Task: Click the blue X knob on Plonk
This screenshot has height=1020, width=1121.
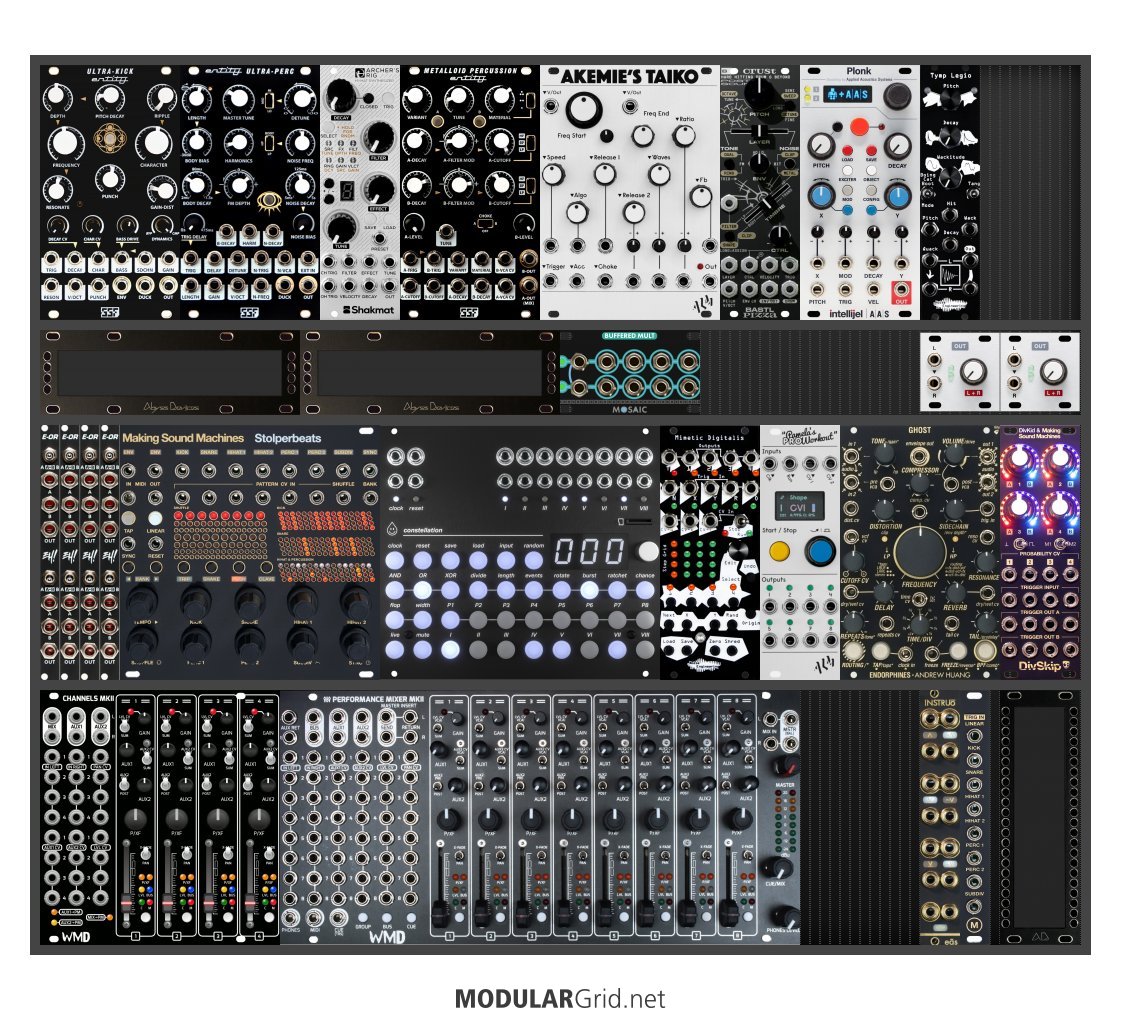Action: tap(821, 195)
